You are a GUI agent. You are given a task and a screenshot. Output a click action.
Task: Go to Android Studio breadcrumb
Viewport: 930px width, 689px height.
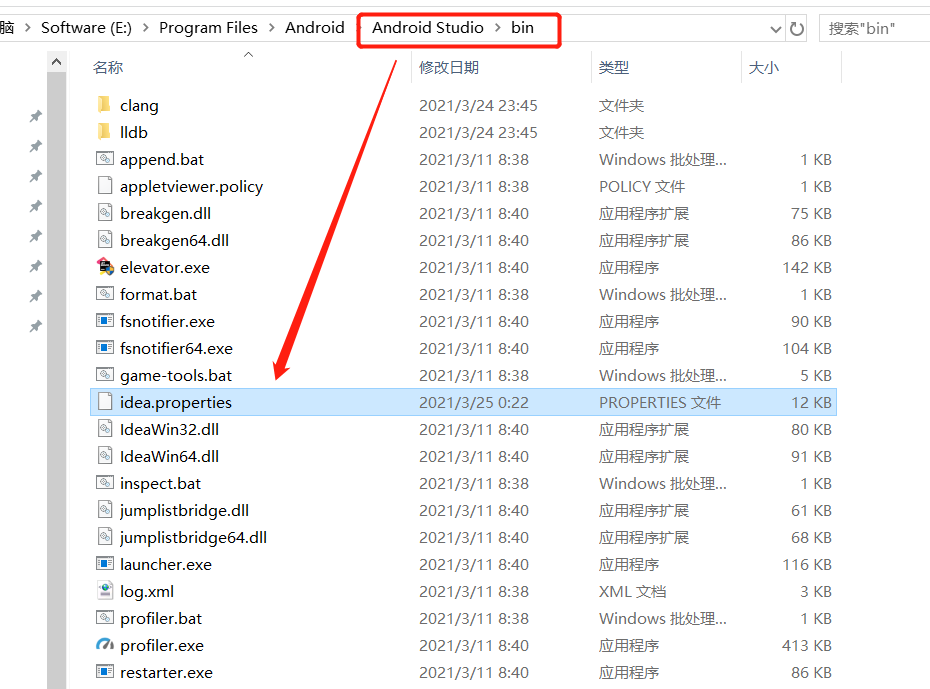click(x=428, y=28)
